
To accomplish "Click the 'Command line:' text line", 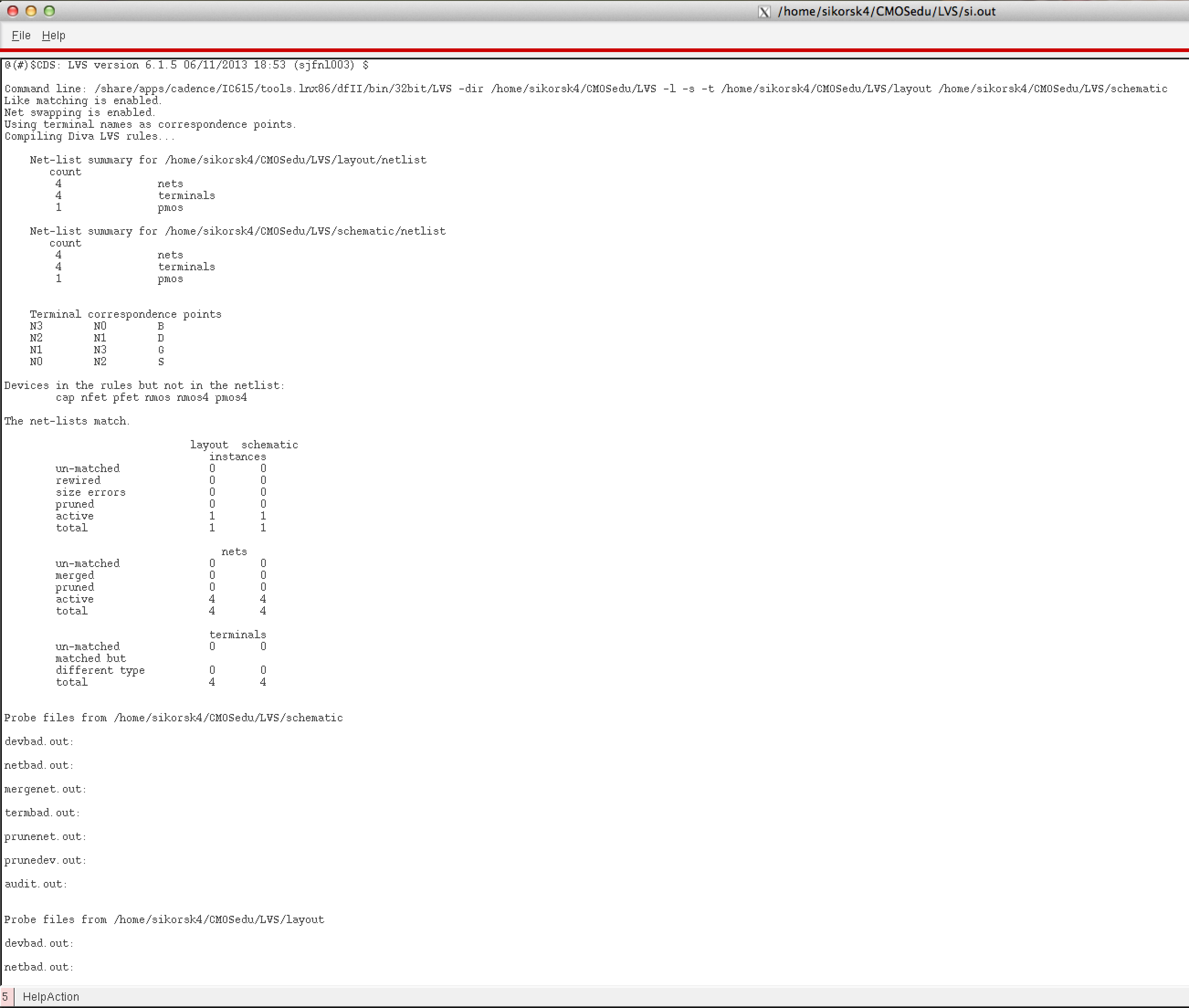I will pos(586,89).
